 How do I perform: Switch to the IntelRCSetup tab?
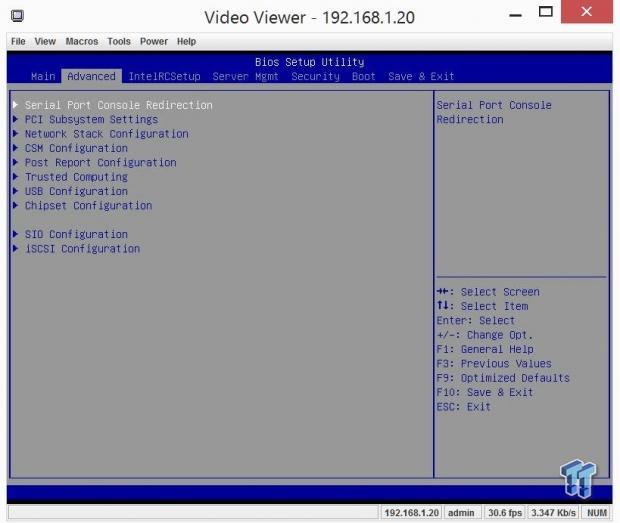[164, 76]
